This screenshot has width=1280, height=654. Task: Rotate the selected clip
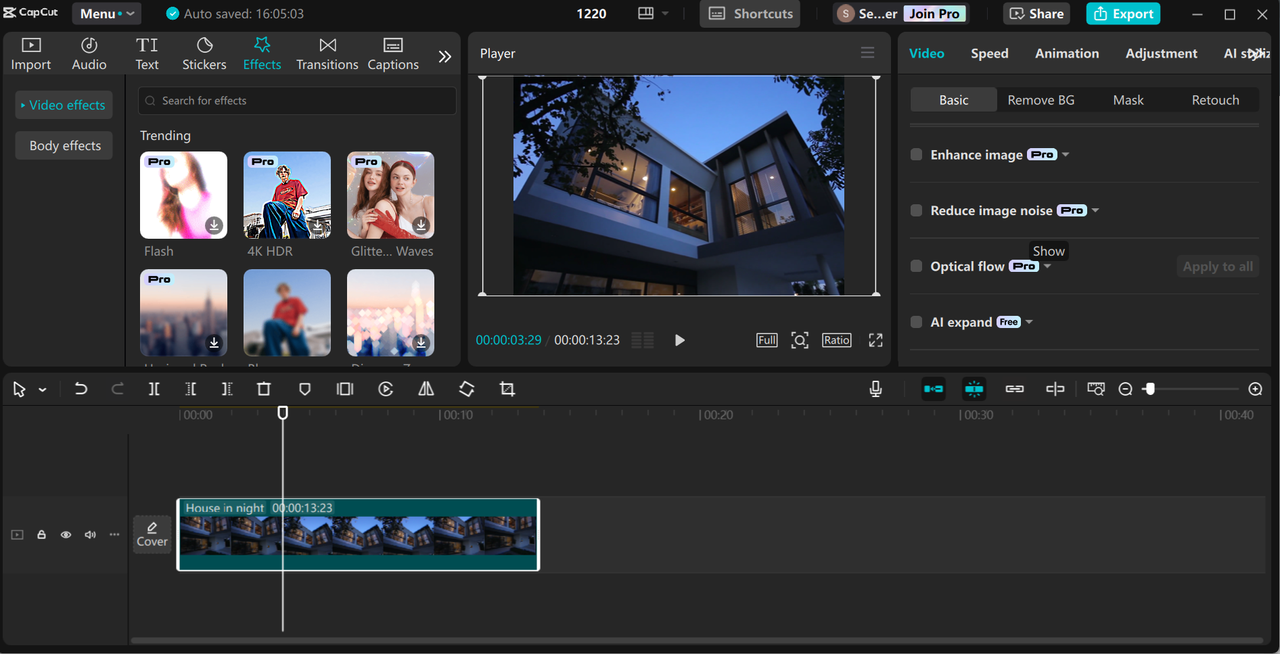[467, 389]
